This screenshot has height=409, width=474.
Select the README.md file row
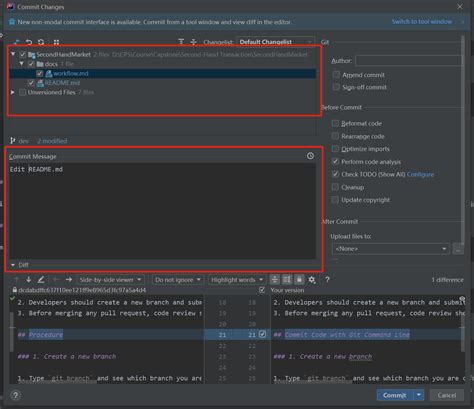[163, 83]
